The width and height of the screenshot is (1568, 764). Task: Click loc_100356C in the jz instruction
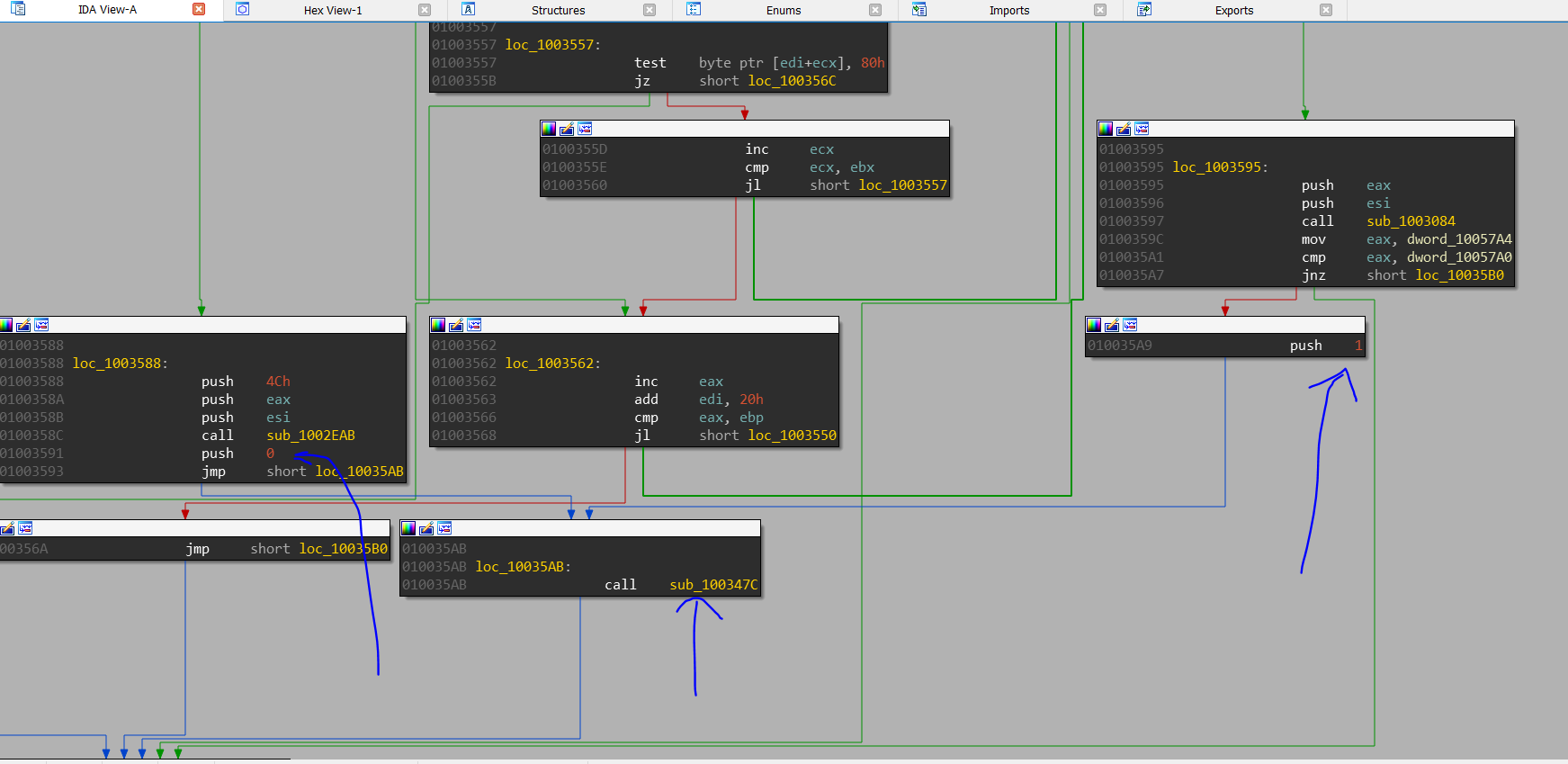pyautogui.click(x=792, y=81)
